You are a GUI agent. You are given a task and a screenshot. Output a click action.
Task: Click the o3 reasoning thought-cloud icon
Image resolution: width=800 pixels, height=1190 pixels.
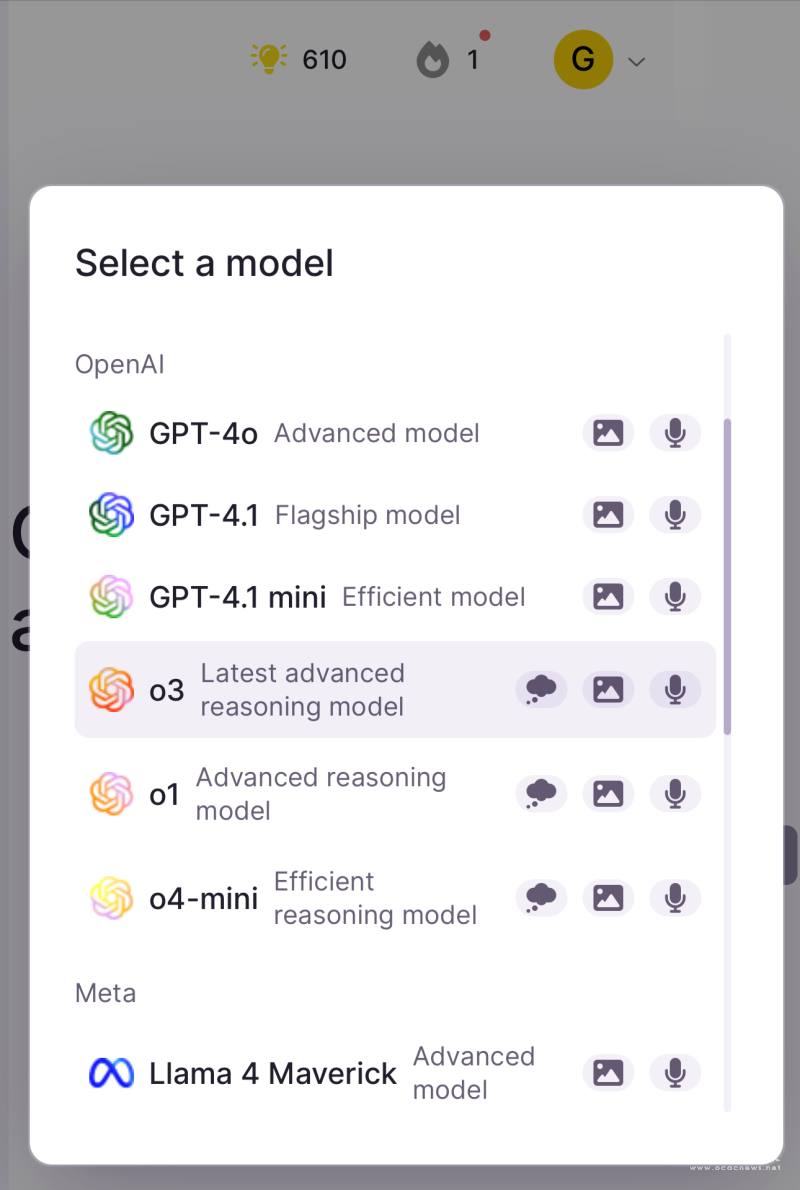[541, 689]
